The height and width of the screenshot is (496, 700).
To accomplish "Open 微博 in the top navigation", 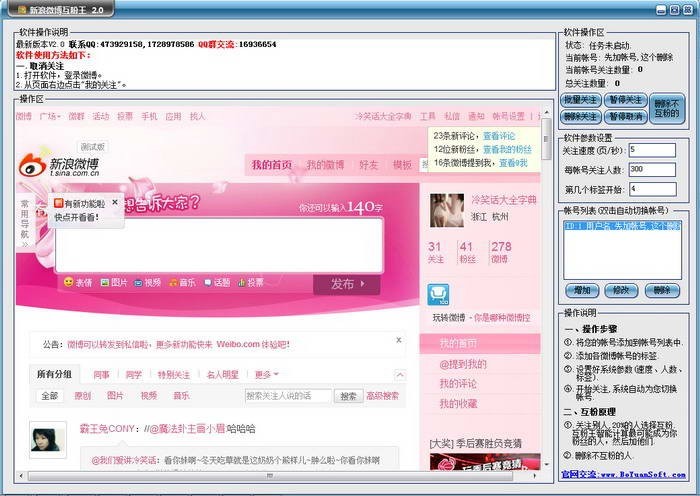I will click(24, 117).
